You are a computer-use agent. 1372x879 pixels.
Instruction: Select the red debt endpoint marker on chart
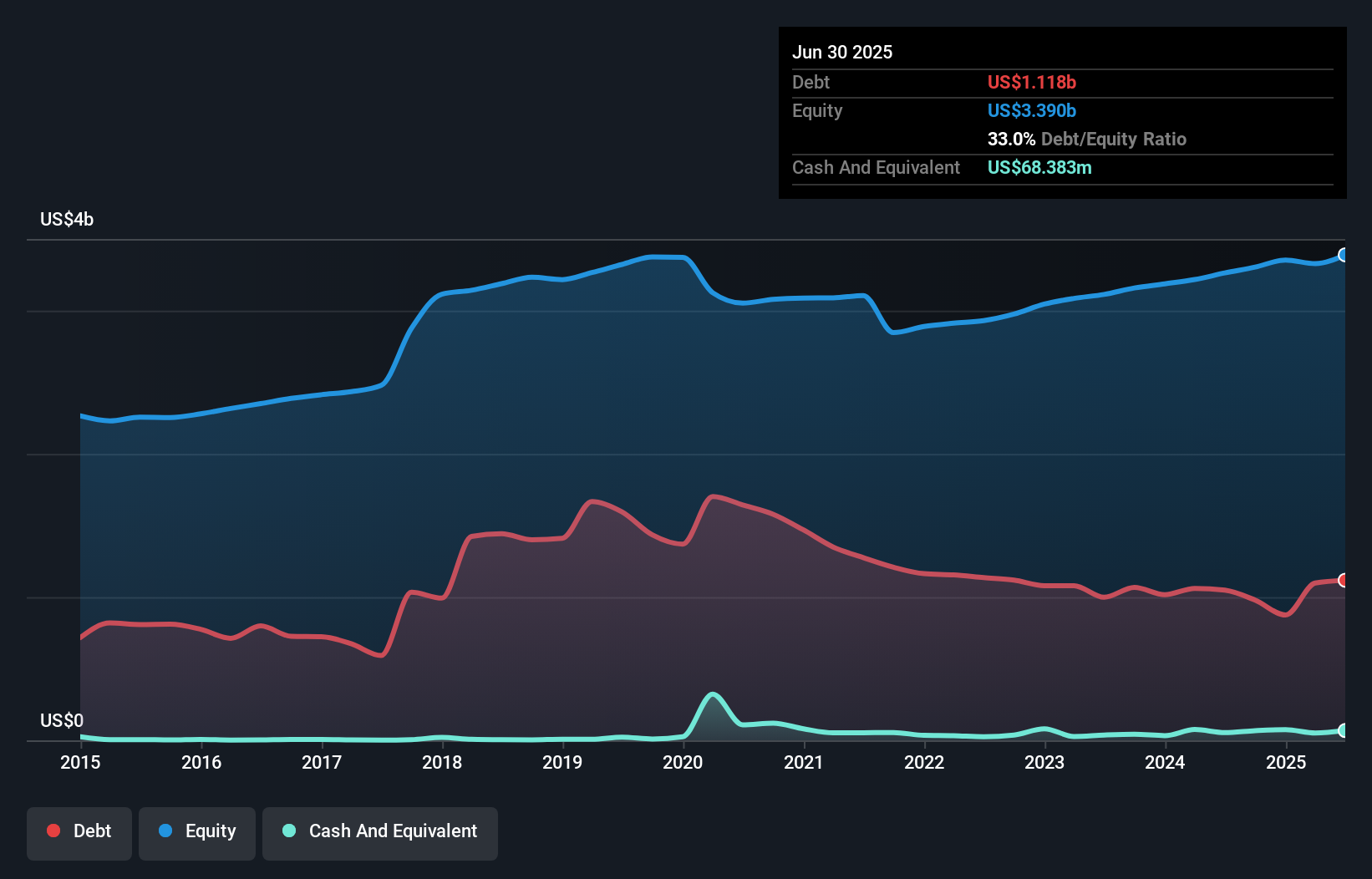[x=1343, y=579]
